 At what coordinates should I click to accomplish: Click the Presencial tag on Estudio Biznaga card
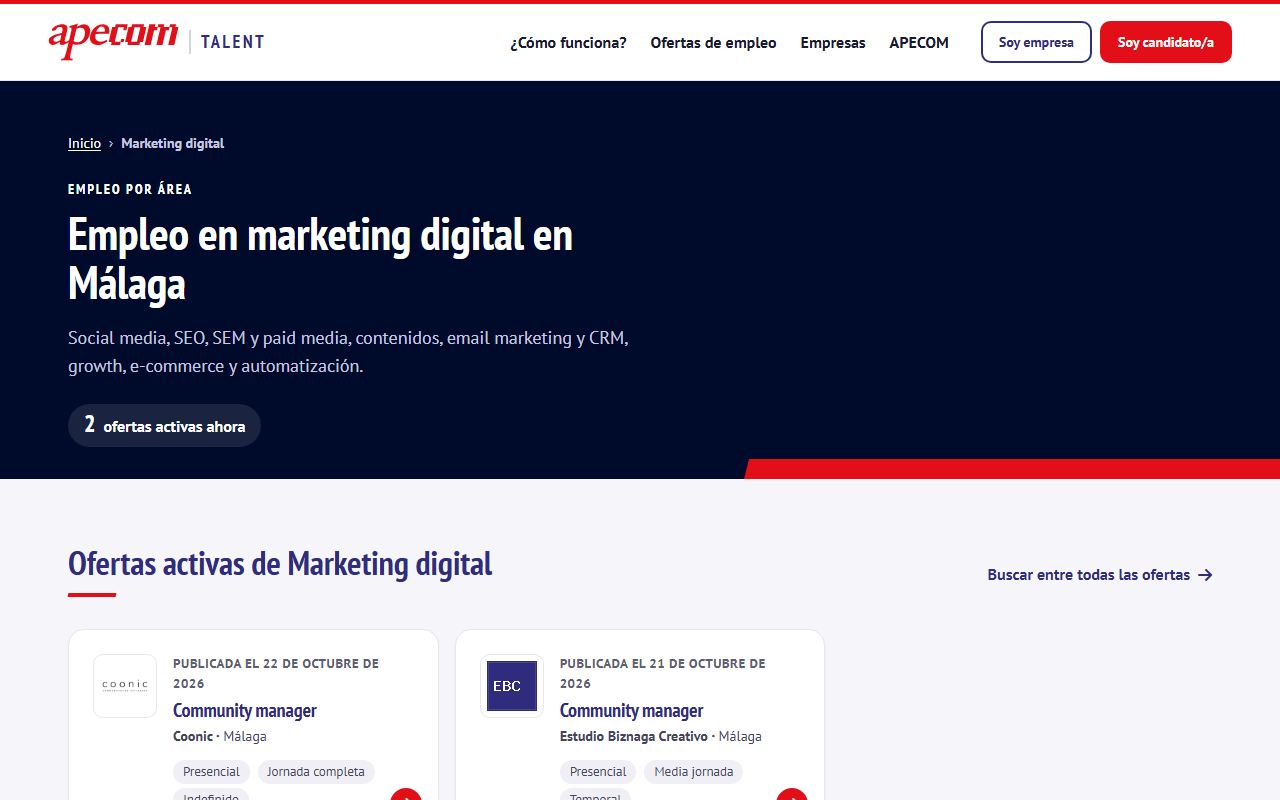(x=598, y=772)
